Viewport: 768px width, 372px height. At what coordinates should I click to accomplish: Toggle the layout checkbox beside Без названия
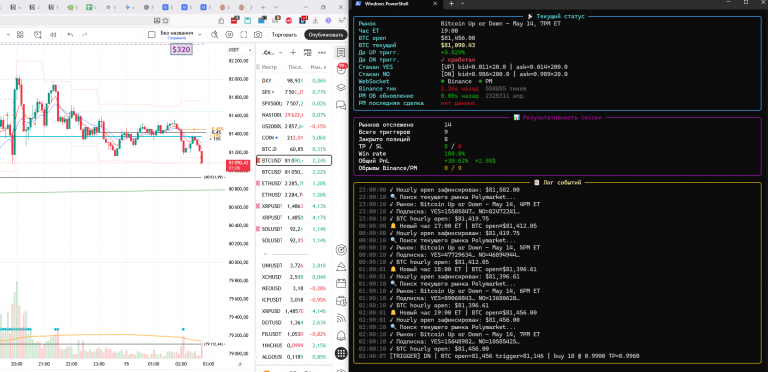coord(152,35)
